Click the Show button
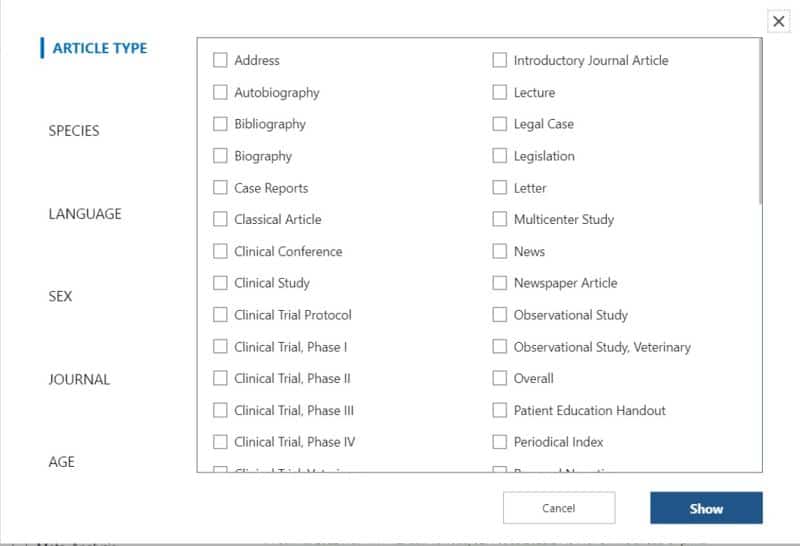The height and width of the screenshot is (546, 800). coord(705,508)
